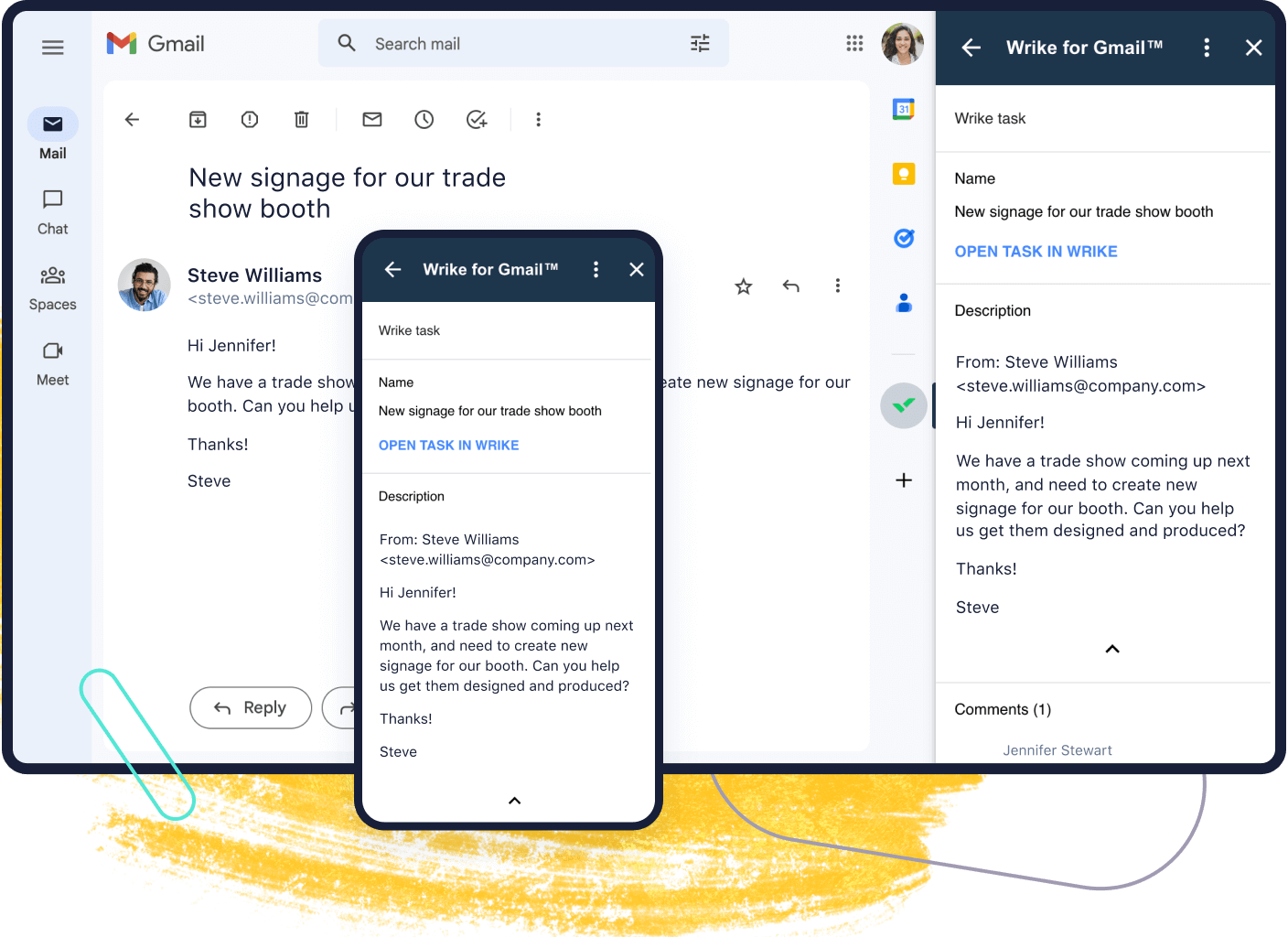Image resolution: width=1288 pixels, height=937 pixels.
Task: Click Steve Williams' avatar
Action: pyautogui.click(x=145, y=285)
